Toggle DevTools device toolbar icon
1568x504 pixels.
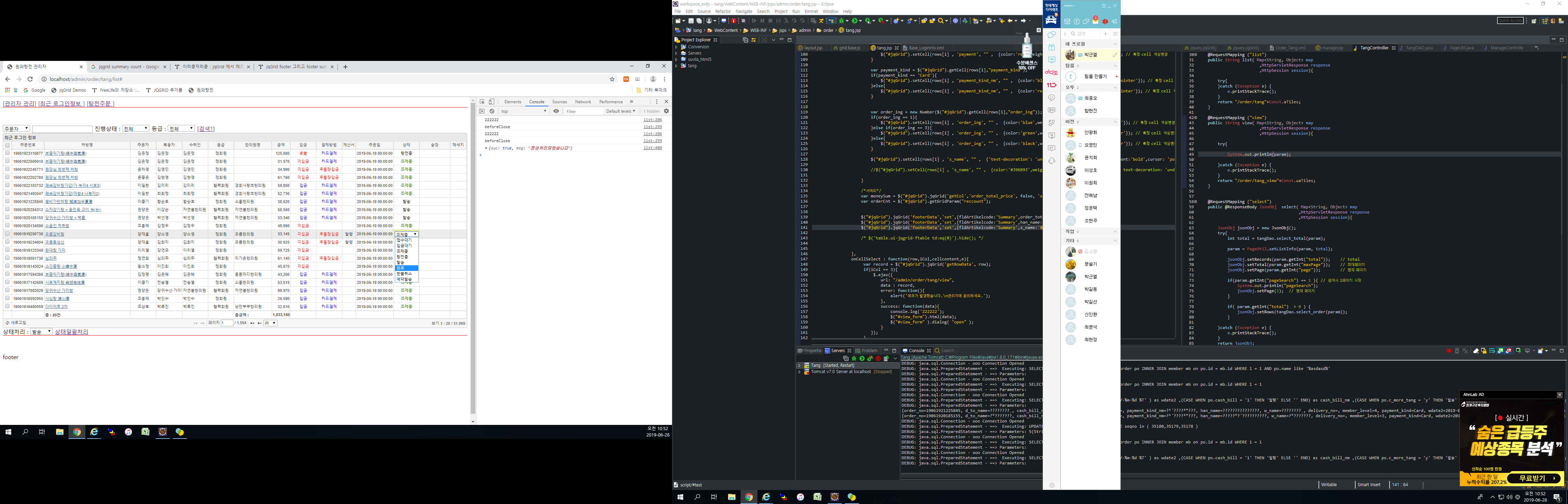click(x=492, y=101)
